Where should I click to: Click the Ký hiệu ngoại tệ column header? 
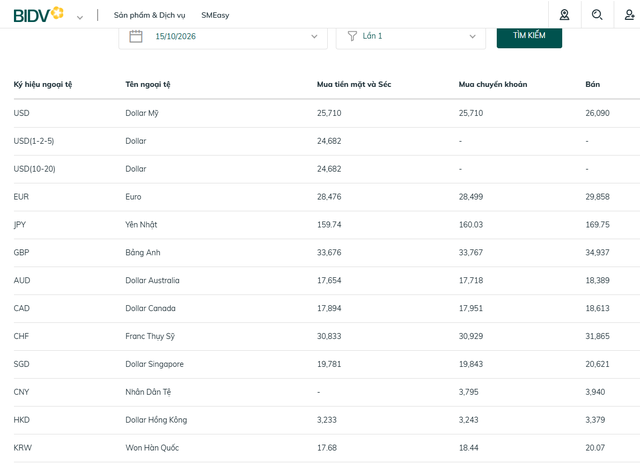point(43,84)
